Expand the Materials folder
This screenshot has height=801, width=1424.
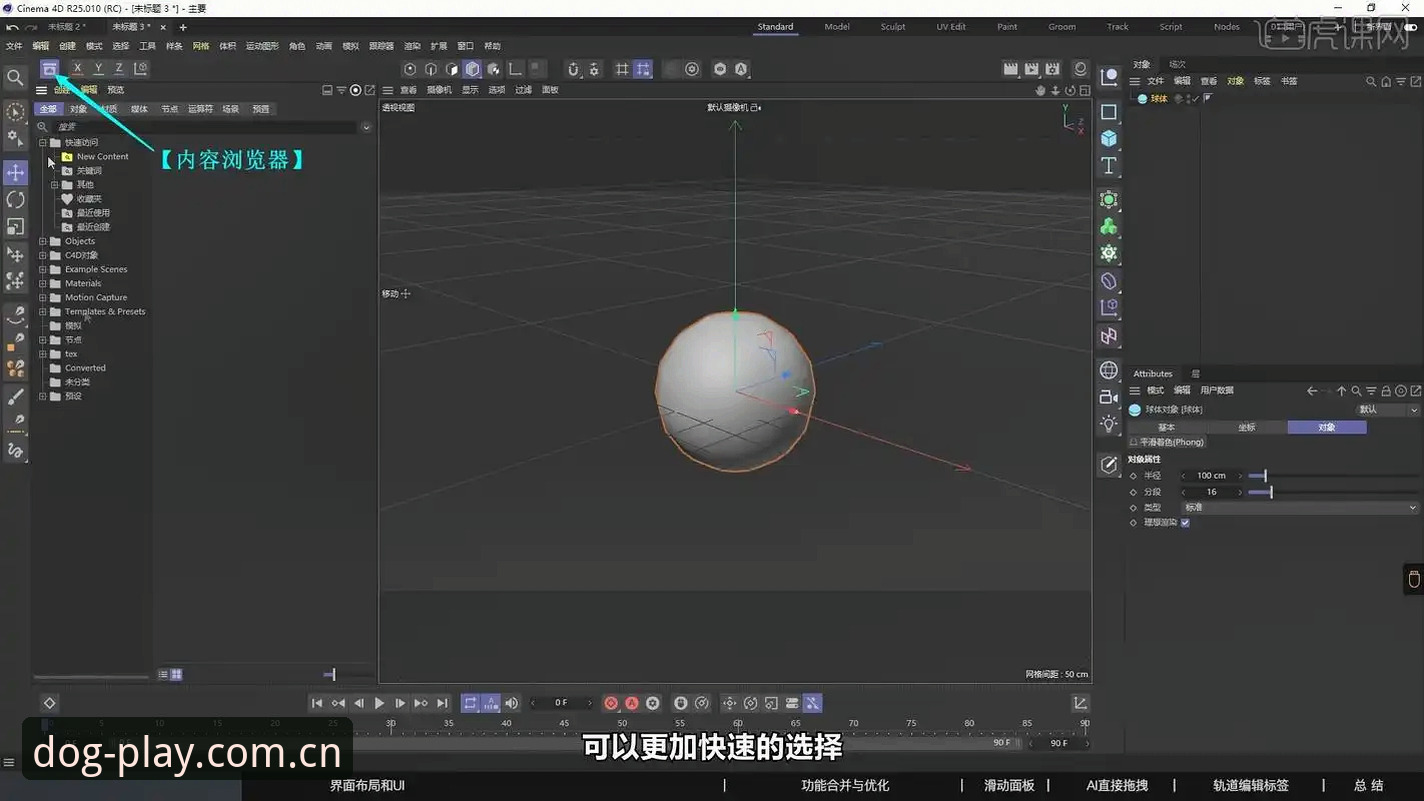43,283
